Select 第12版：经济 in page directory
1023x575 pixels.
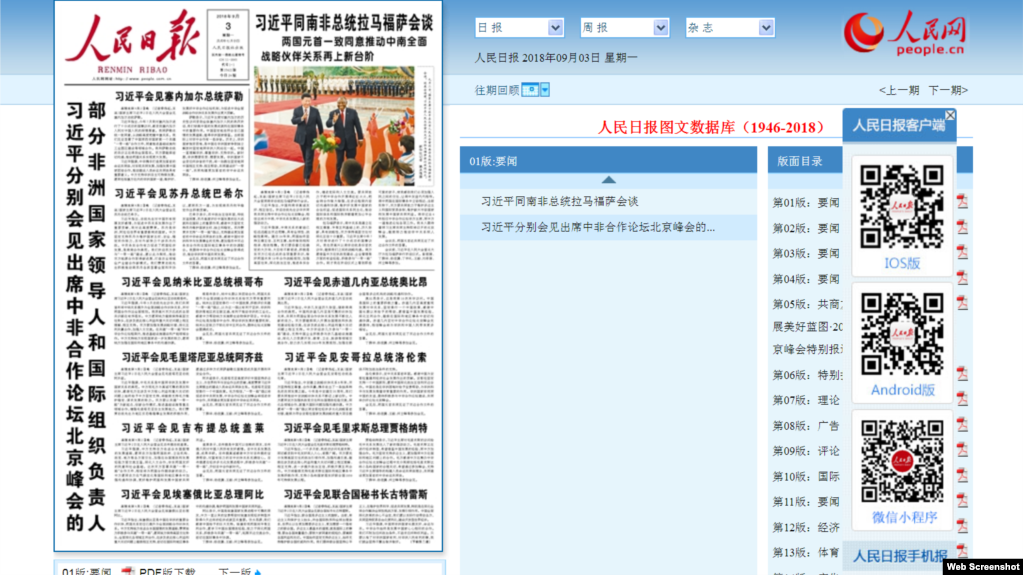pos(806,527)
